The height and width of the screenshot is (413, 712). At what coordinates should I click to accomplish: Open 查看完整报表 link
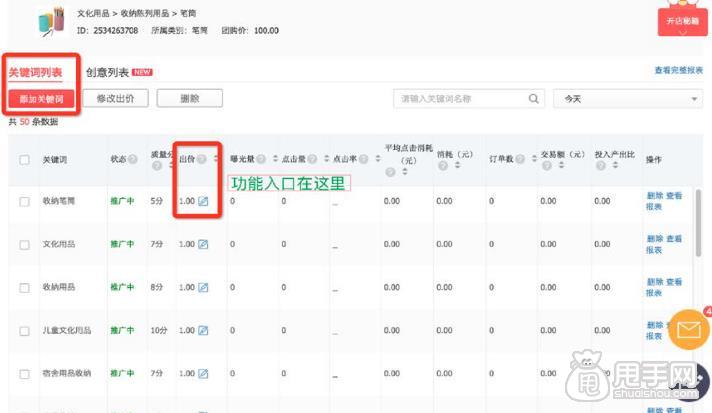[678, 71]
